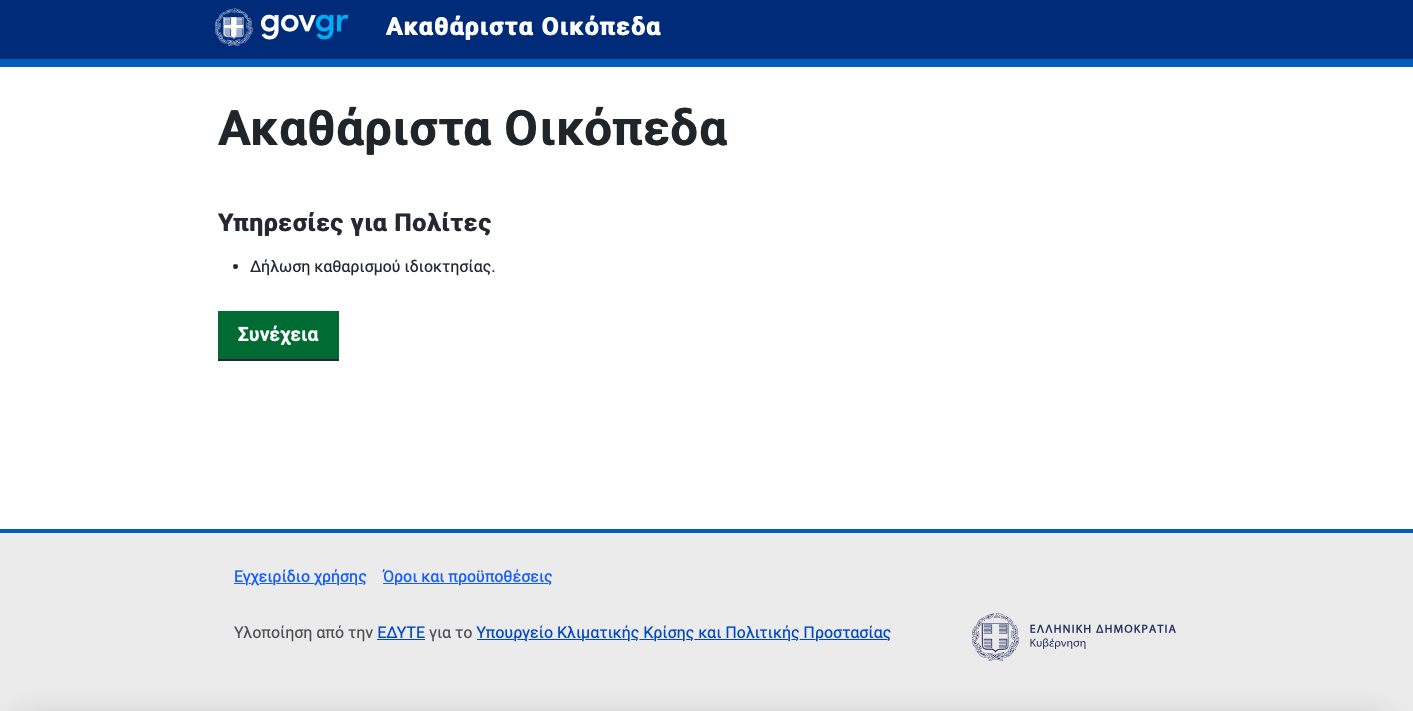
Task: Click the govgr wordmark logo
Action: (x=303, y=25)
